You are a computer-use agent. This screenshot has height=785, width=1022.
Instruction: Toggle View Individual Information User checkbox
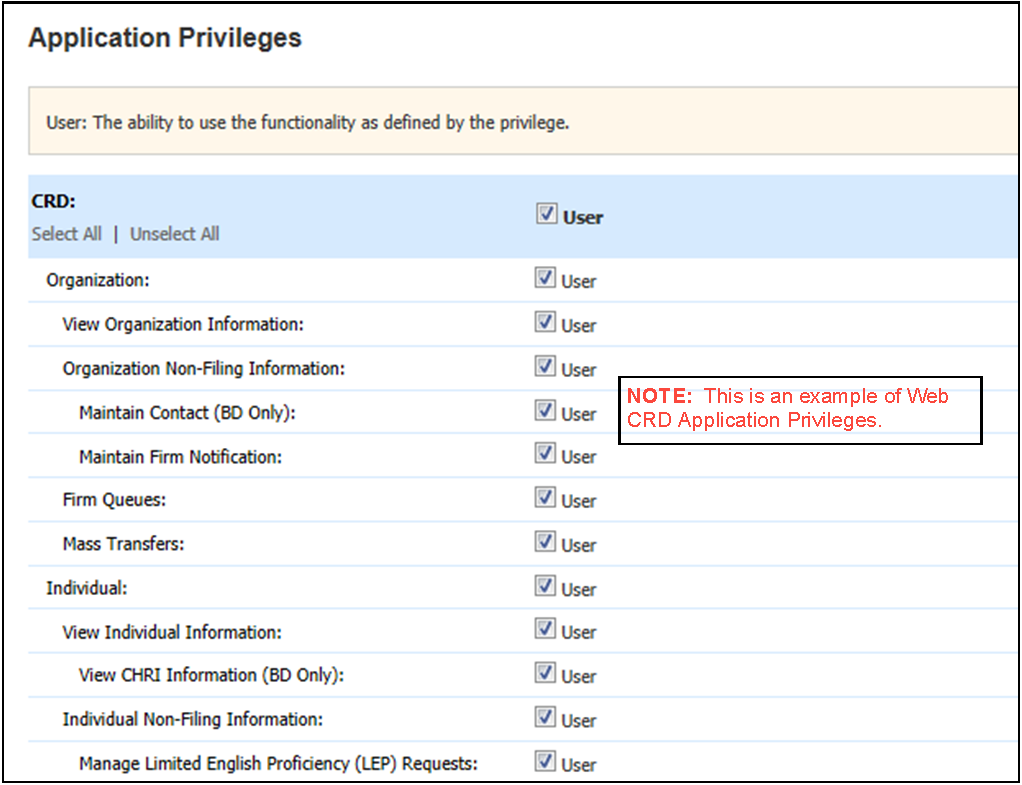[x=545, y=629]
